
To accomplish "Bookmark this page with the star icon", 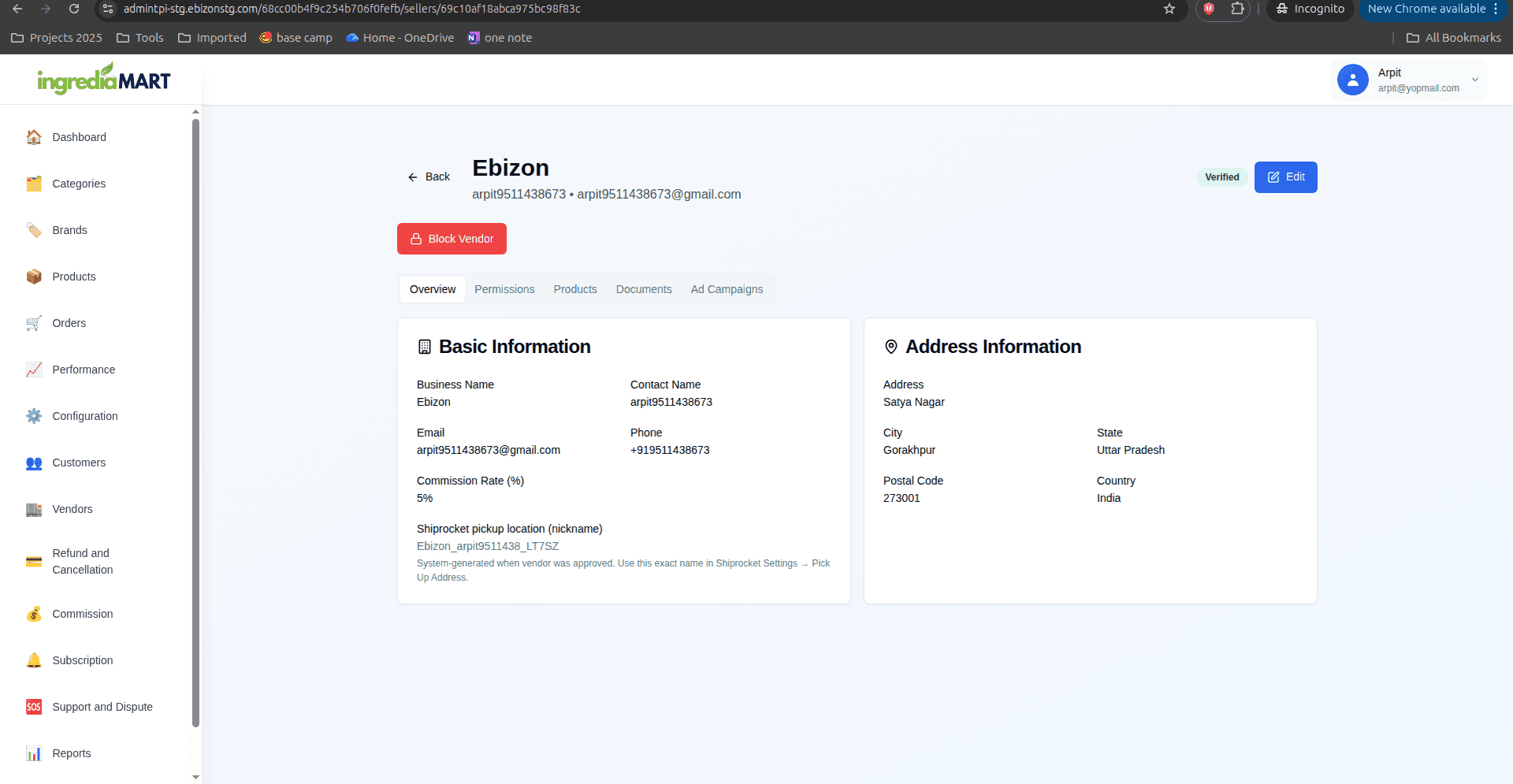I will tap(1169, 9).
